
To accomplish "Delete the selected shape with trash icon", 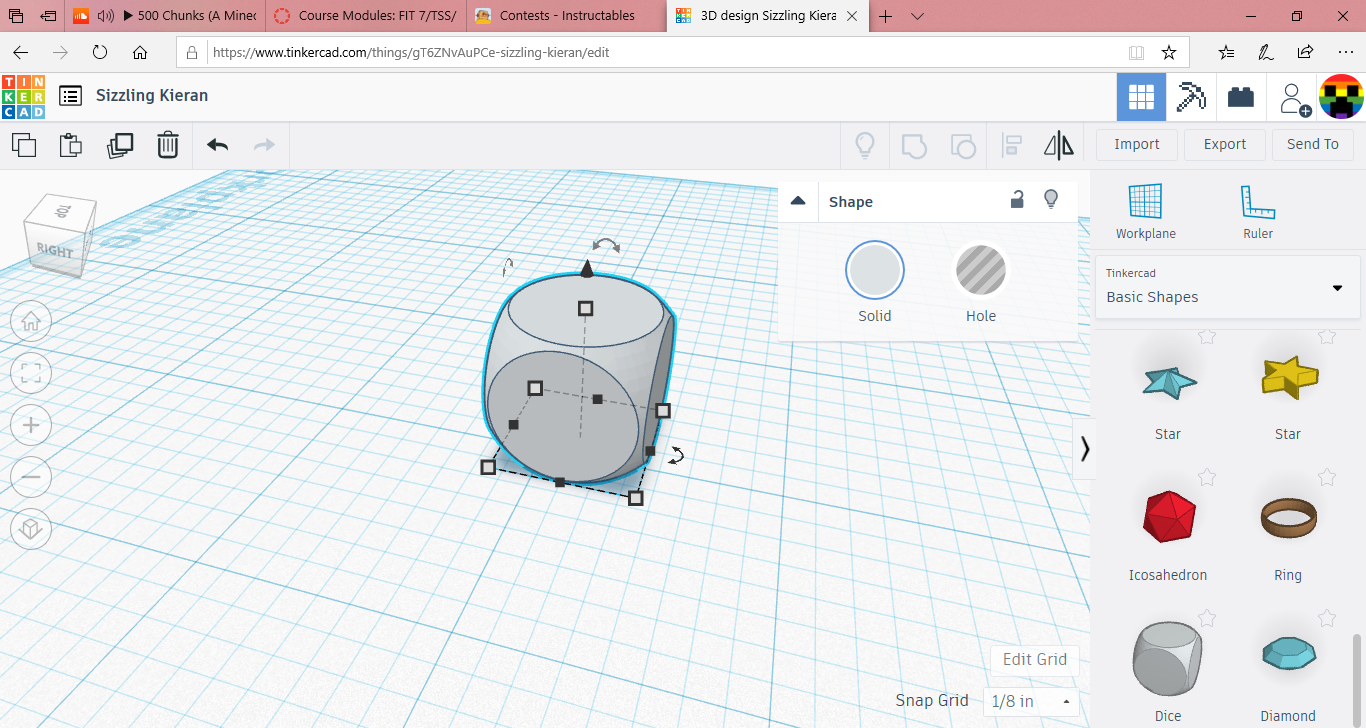I will pyautogui.click(x=167, y=145).
